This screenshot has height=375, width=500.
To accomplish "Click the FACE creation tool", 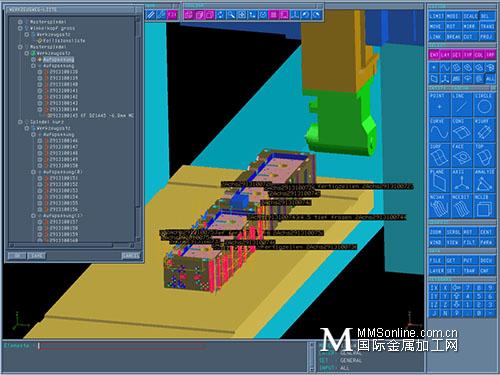I will click(462, 156).
